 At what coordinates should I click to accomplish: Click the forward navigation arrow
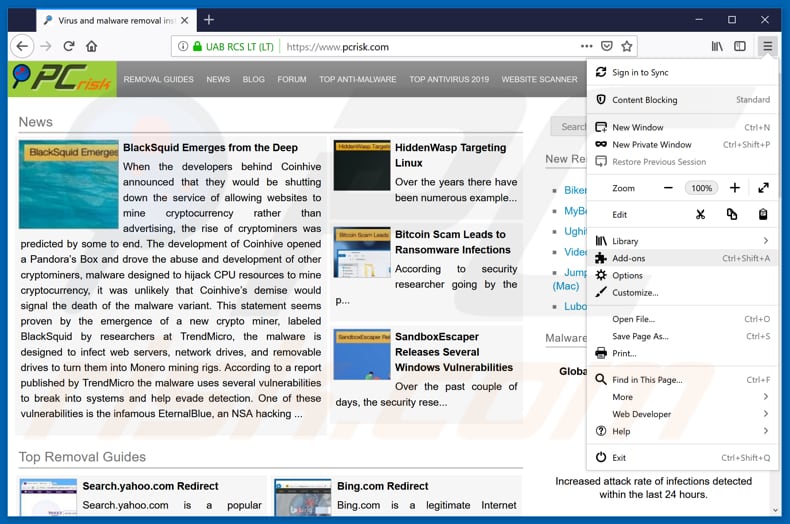[46, 47]
